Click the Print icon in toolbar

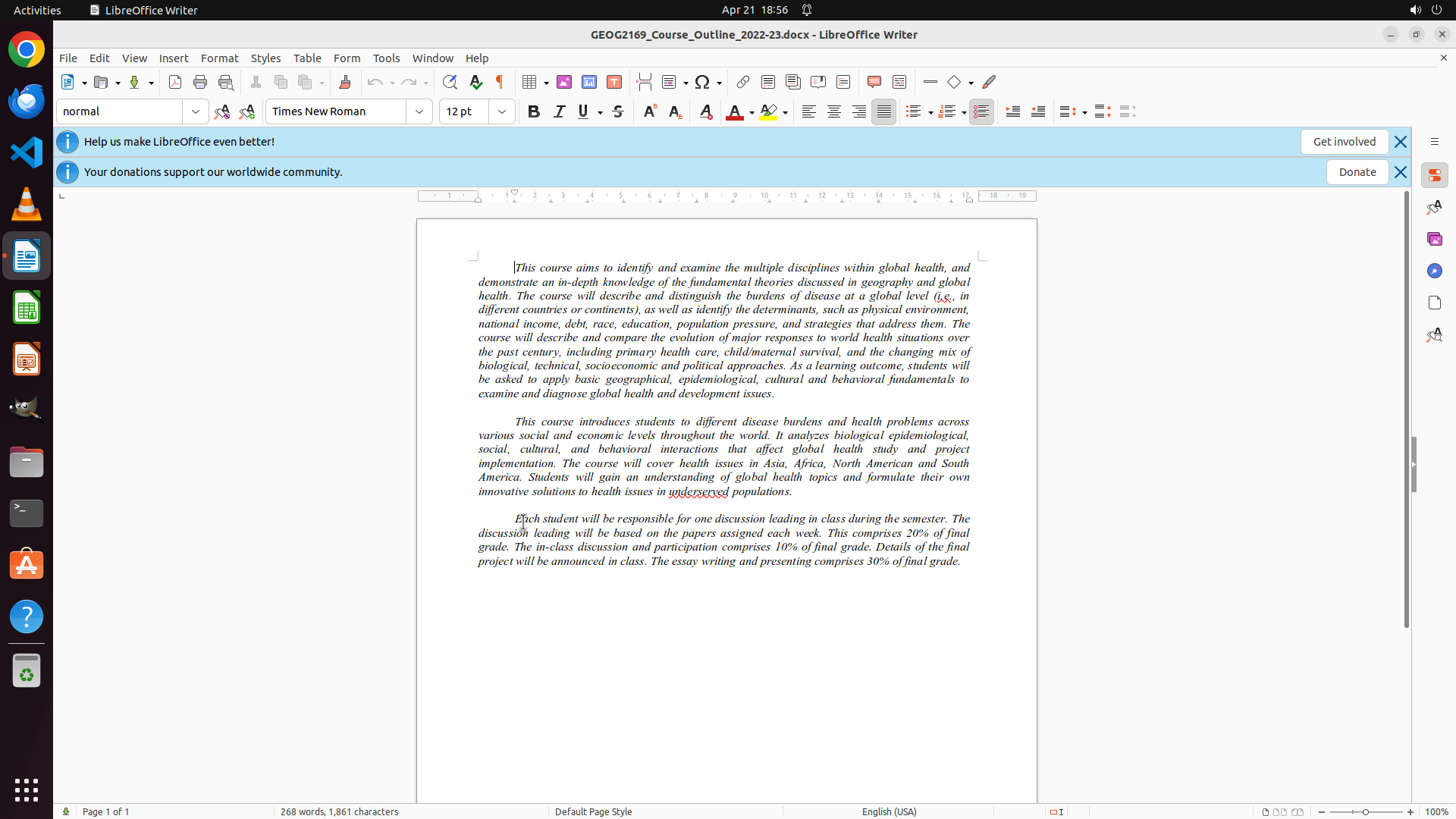200,82
